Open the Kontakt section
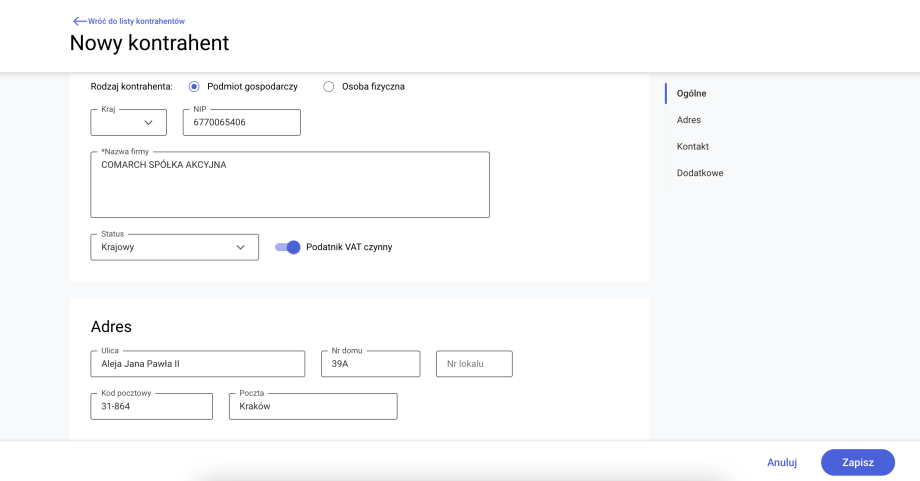The height and width of the screenshot is (481, 920). click(x=692, y=146)
